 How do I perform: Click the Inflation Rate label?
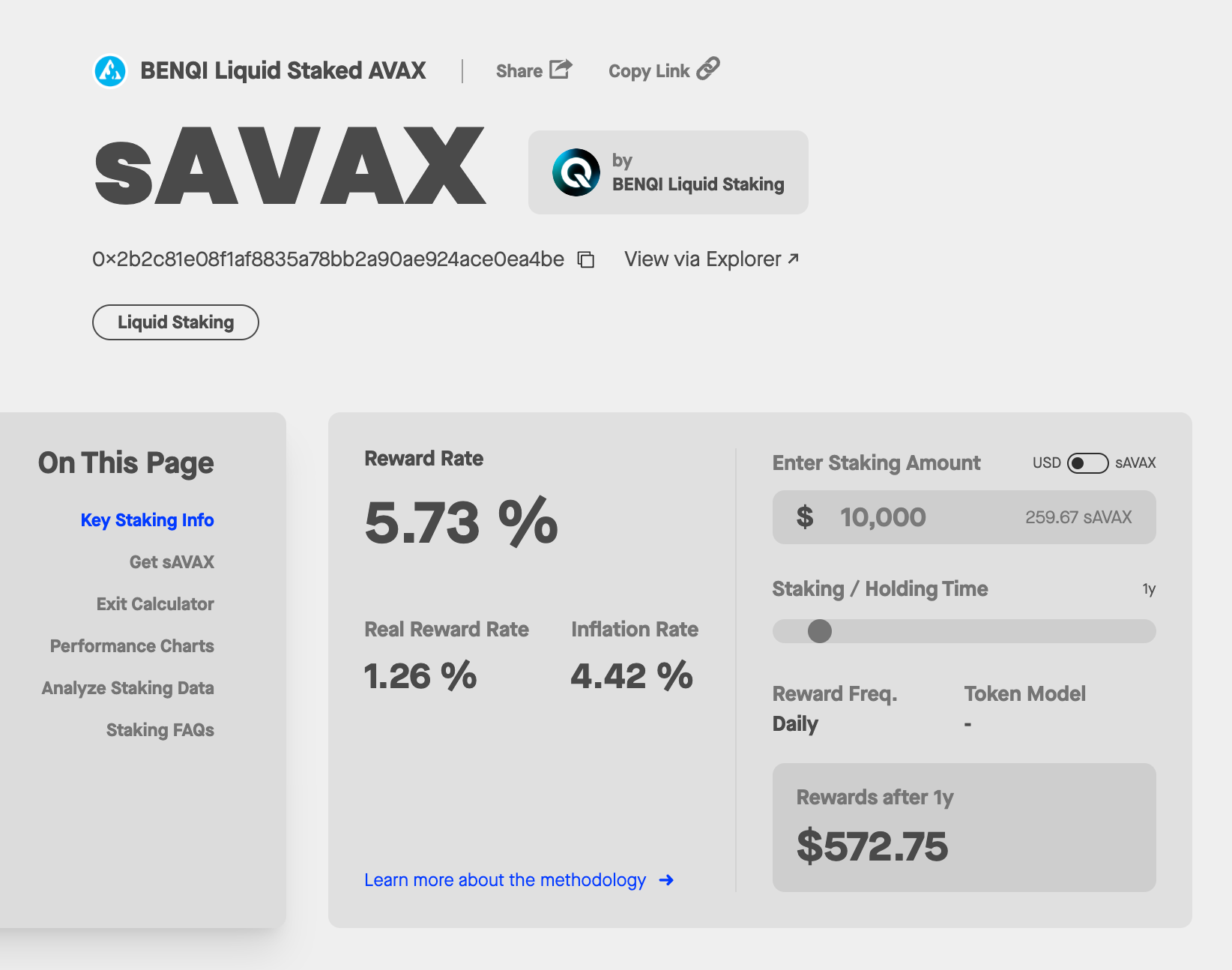635,630
